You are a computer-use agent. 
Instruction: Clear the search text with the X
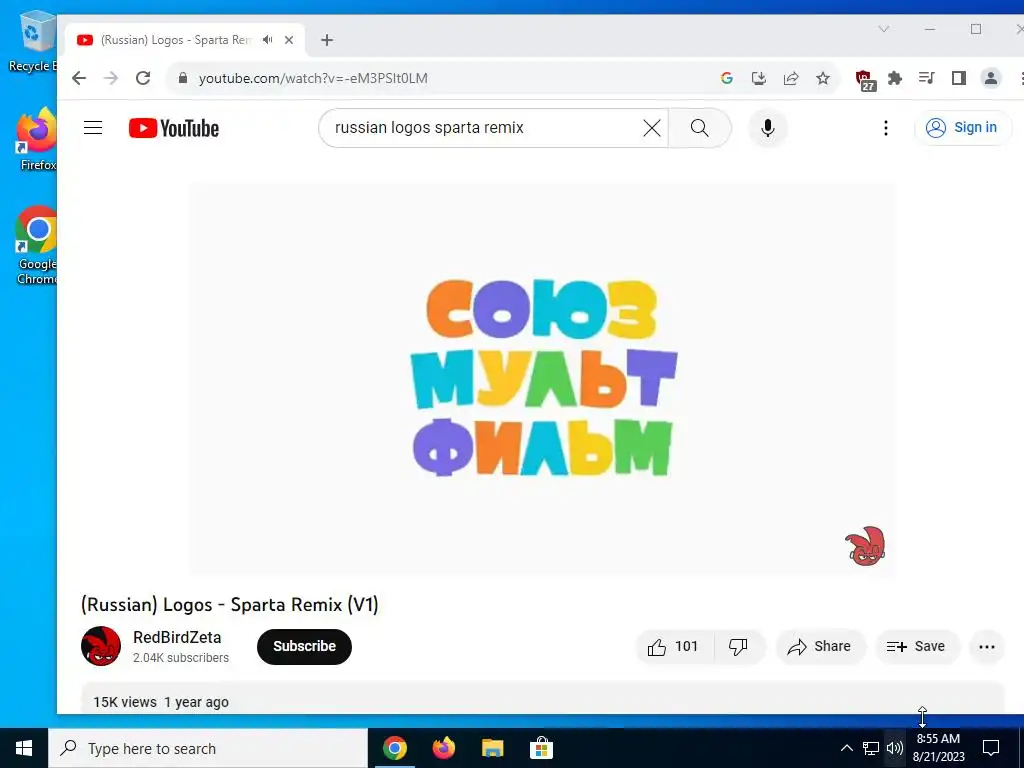(x=652, y=128)
